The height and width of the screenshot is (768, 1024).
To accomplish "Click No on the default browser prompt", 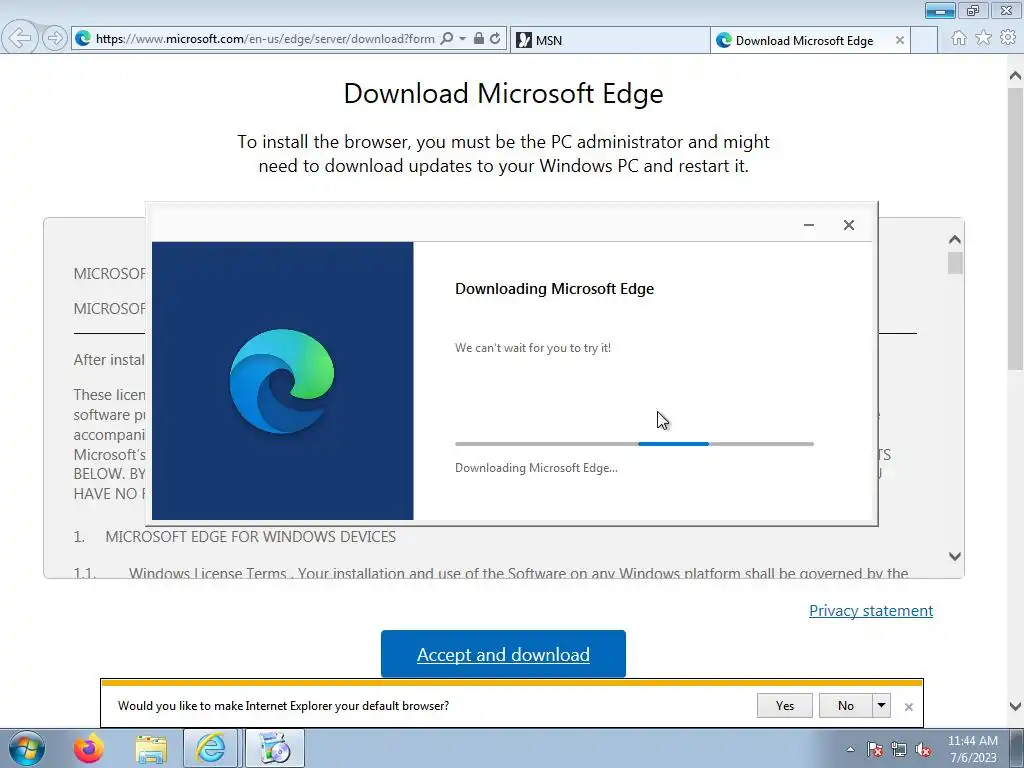I will point(845,705).
